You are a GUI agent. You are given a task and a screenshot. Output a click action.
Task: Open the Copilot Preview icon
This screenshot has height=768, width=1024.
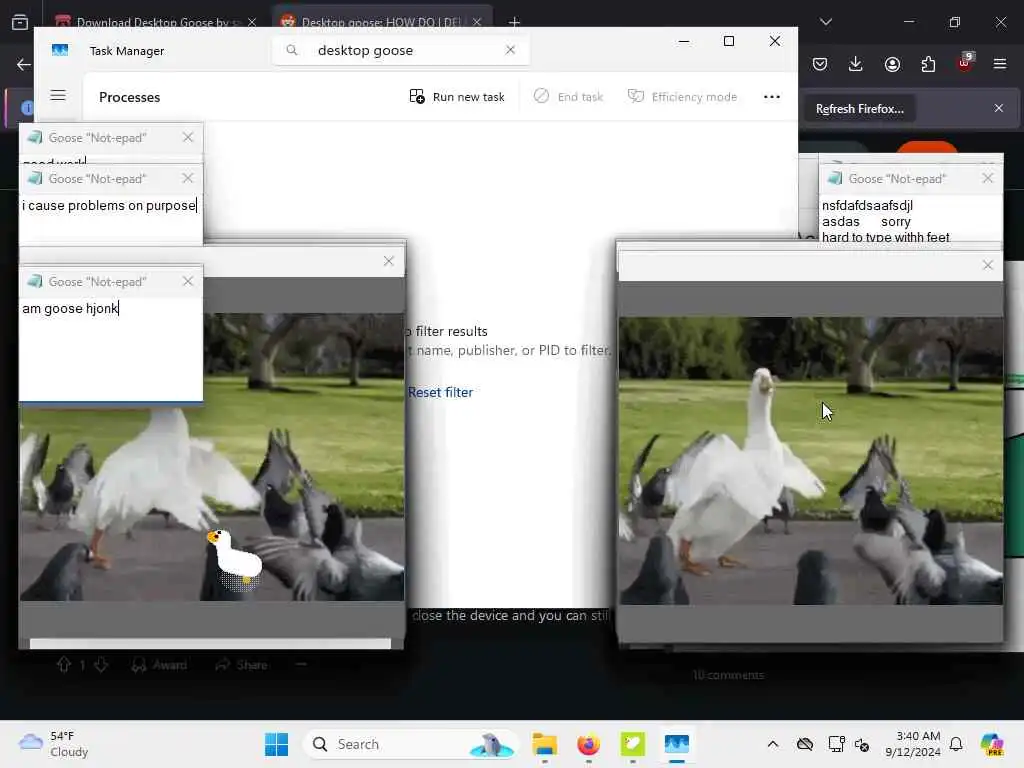pos(992,744)
